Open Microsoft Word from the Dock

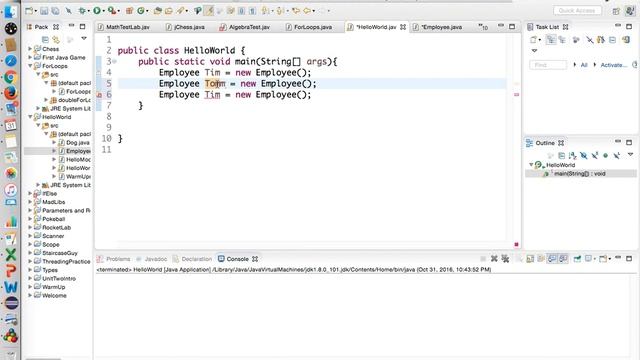(x=11, y=287)
